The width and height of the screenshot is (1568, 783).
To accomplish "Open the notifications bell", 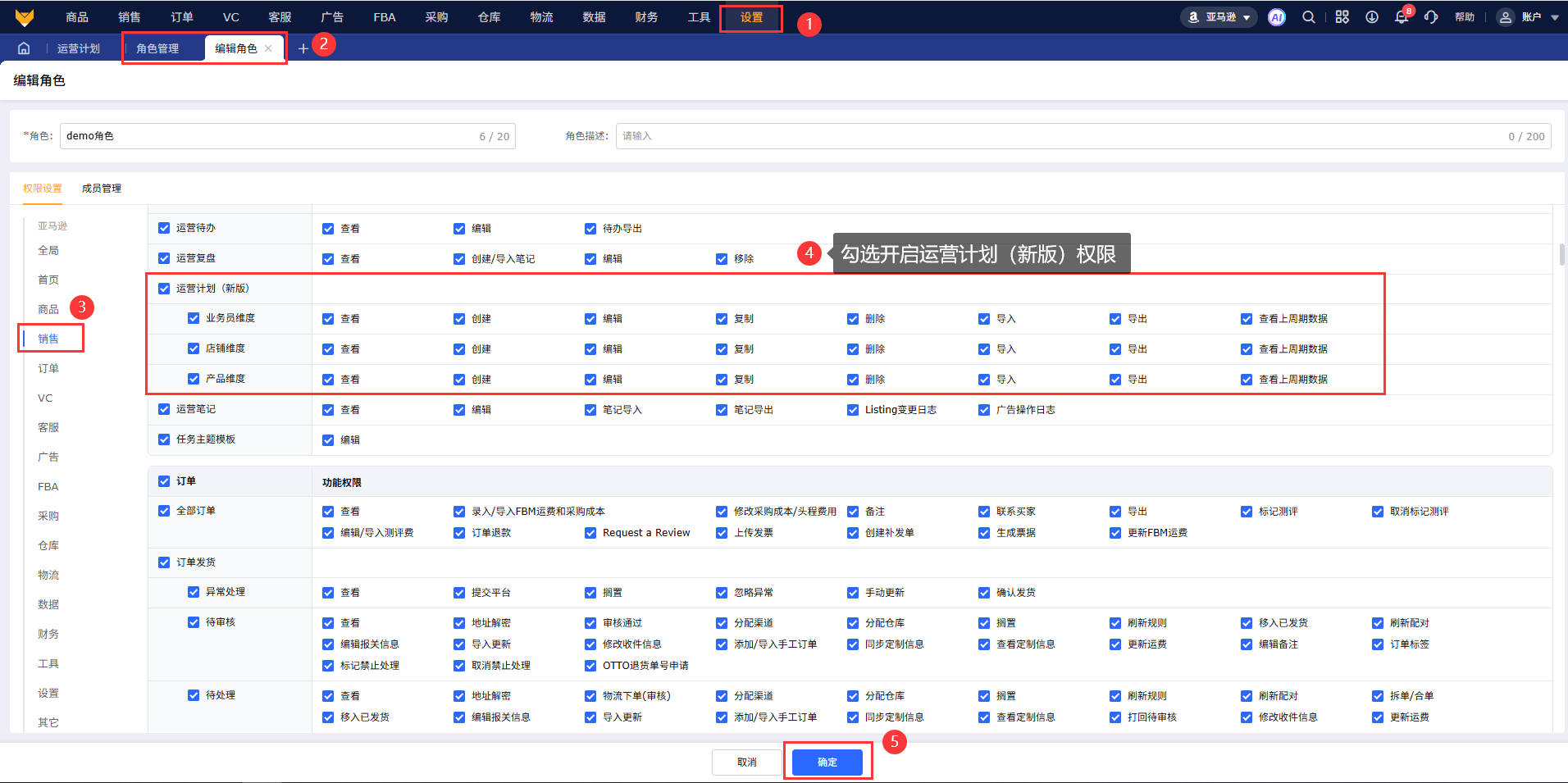I will pyautogui.click(x=1401, y=18).
